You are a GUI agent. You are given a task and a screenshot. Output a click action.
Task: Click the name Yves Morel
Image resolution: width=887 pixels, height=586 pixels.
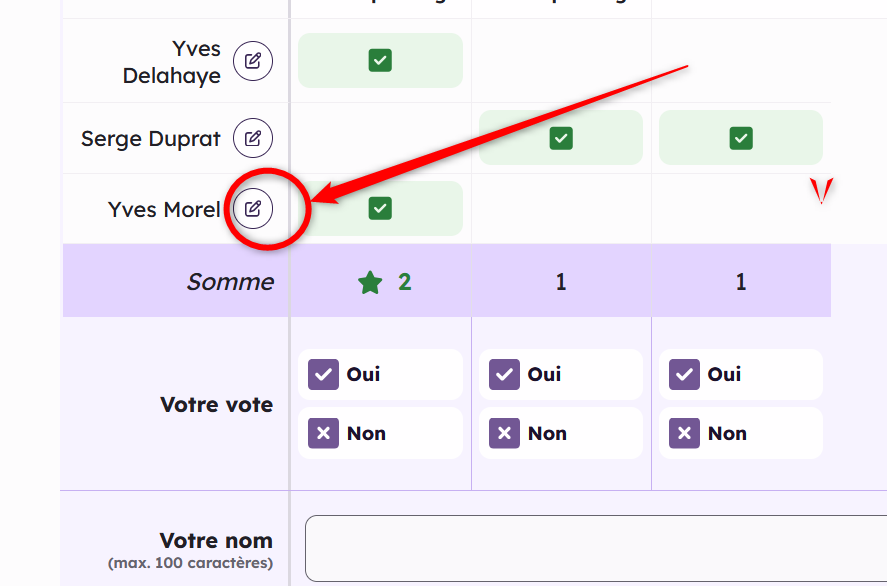pos(164,210)
